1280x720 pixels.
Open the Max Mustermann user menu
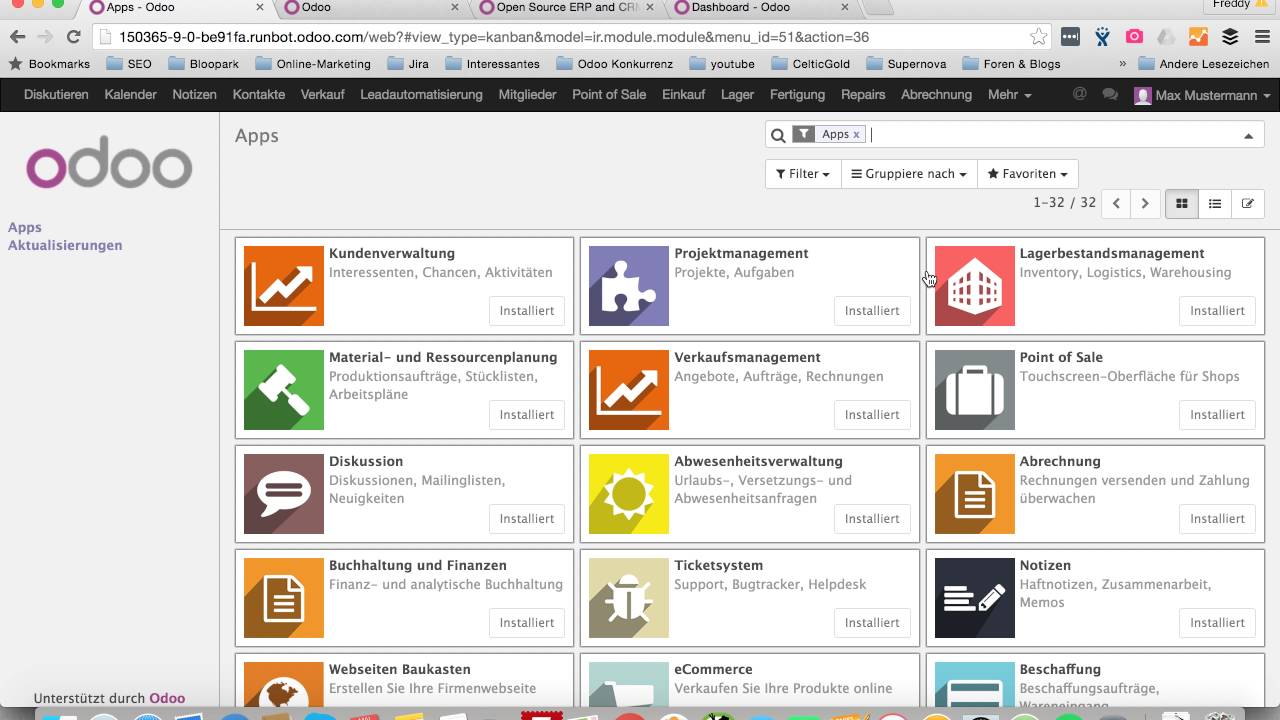coord(1203,95)
